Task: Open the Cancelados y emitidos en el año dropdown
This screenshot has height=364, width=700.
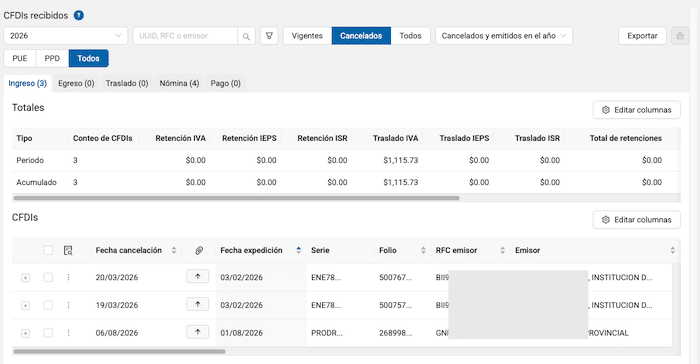Action: tap(504, 36)
